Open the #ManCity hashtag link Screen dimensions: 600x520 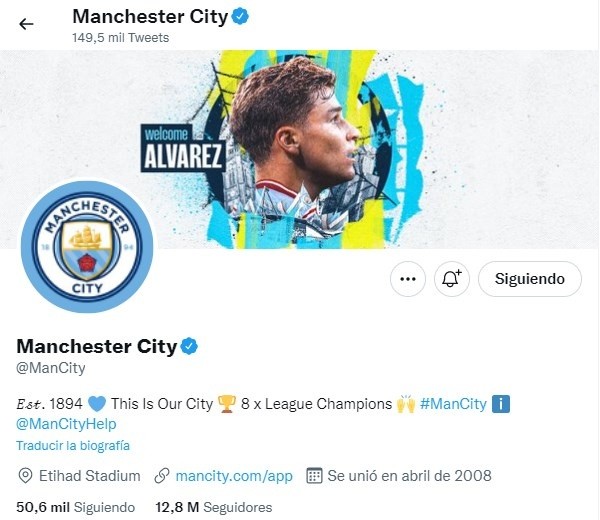[453, 404]
